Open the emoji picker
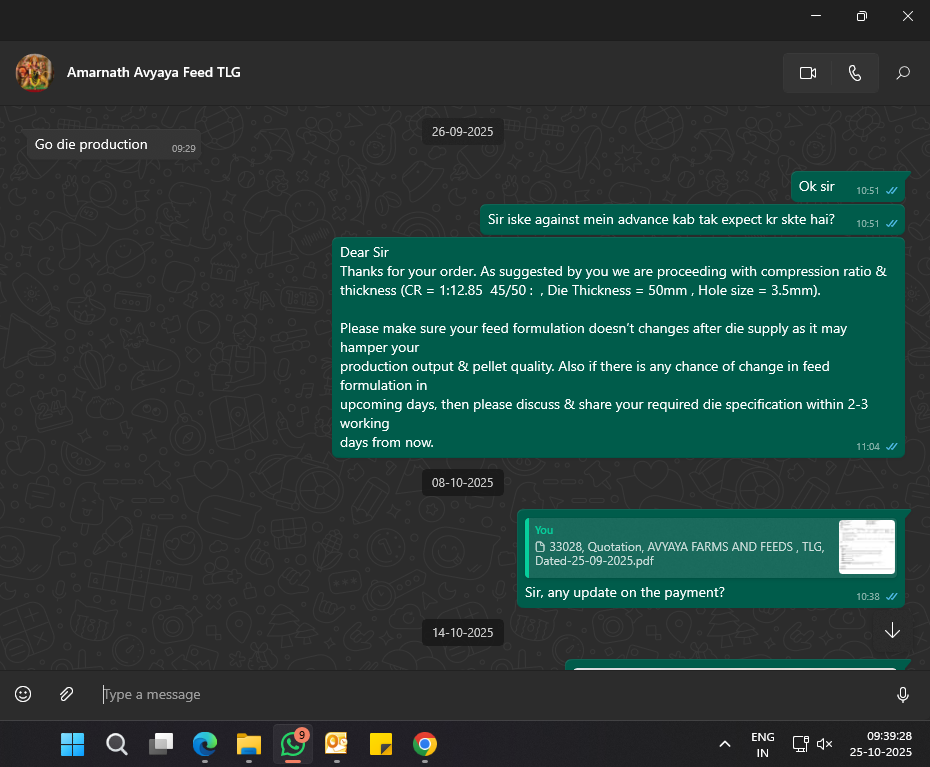The image size is (930, 767). coord(23,694)
